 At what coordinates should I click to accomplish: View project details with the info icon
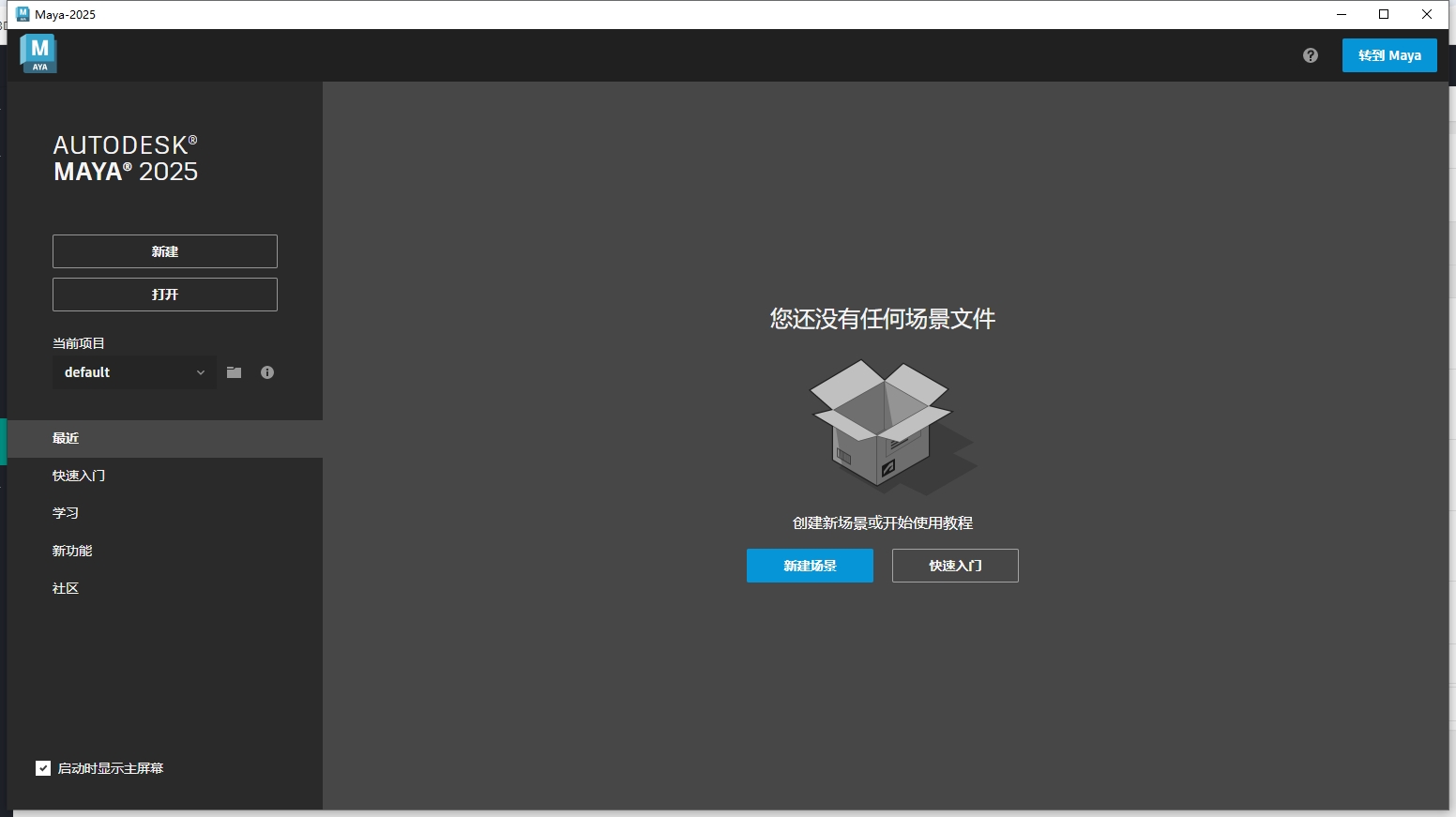pyautogui.click(x=267, y=372)
